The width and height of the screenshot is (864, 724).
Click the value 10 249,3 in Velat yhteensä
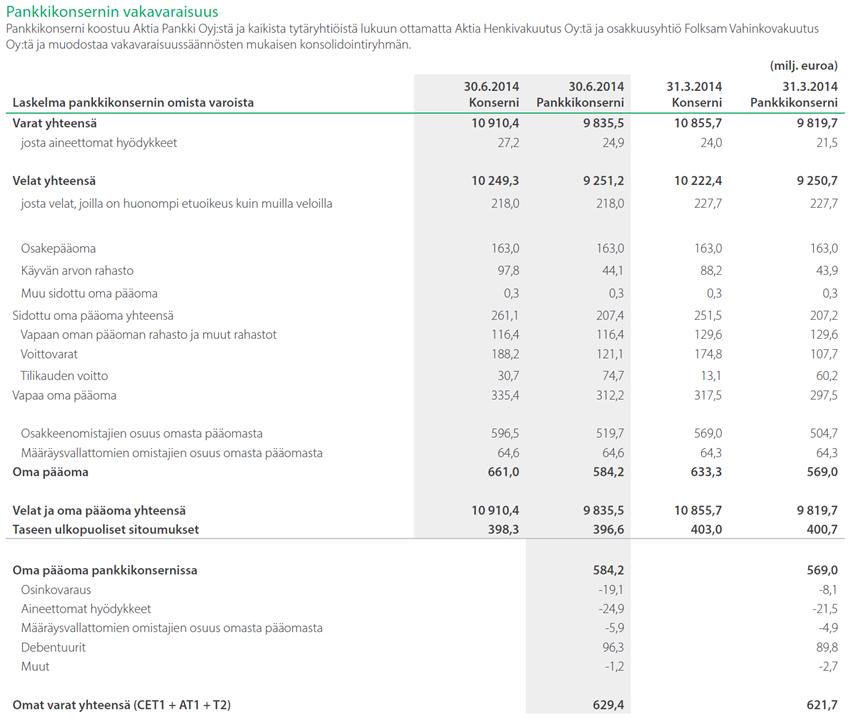495,181
